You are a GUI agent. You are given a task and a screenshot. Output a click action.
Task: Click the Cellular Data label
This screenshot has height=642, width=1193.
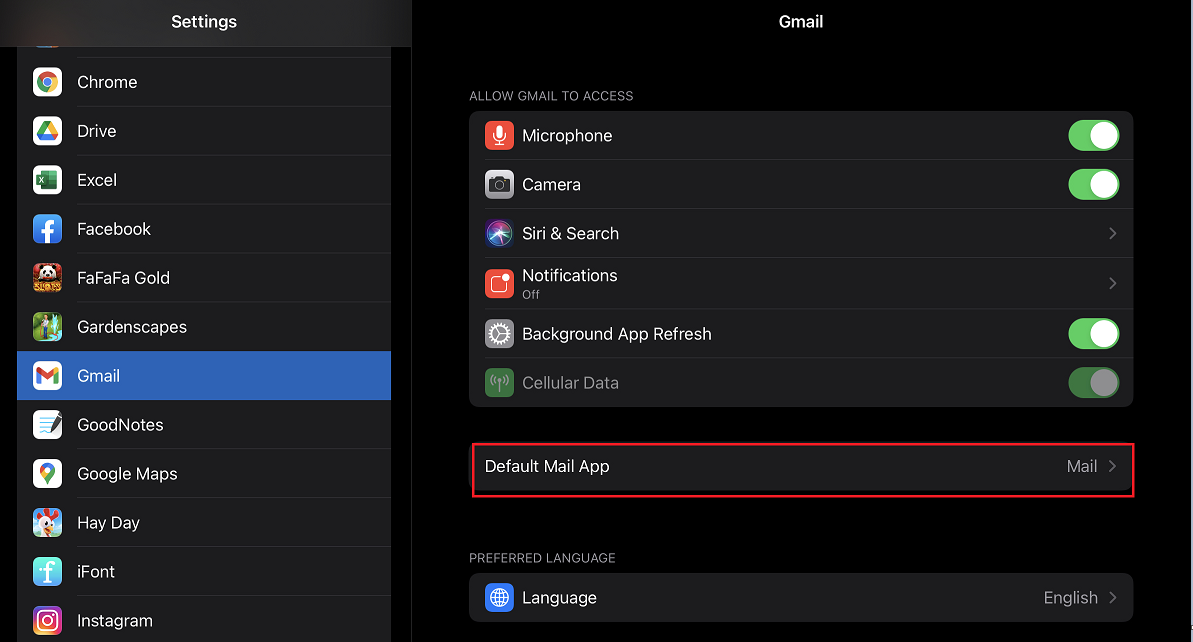tap(570, 383)
